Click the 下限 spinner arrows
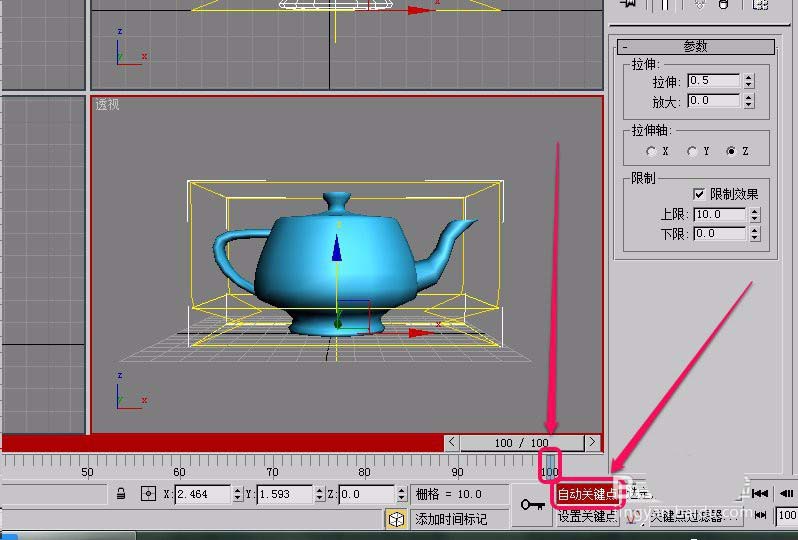 coord(755,234)
